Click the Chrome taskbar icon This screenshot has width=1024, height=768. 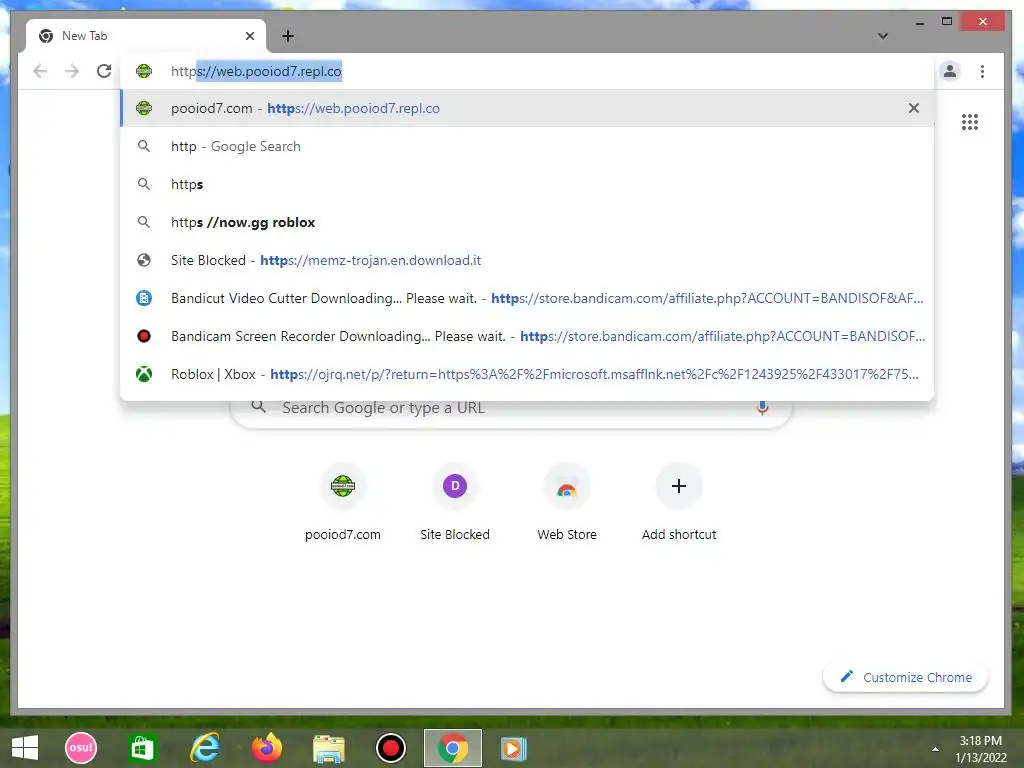point(453,748)
